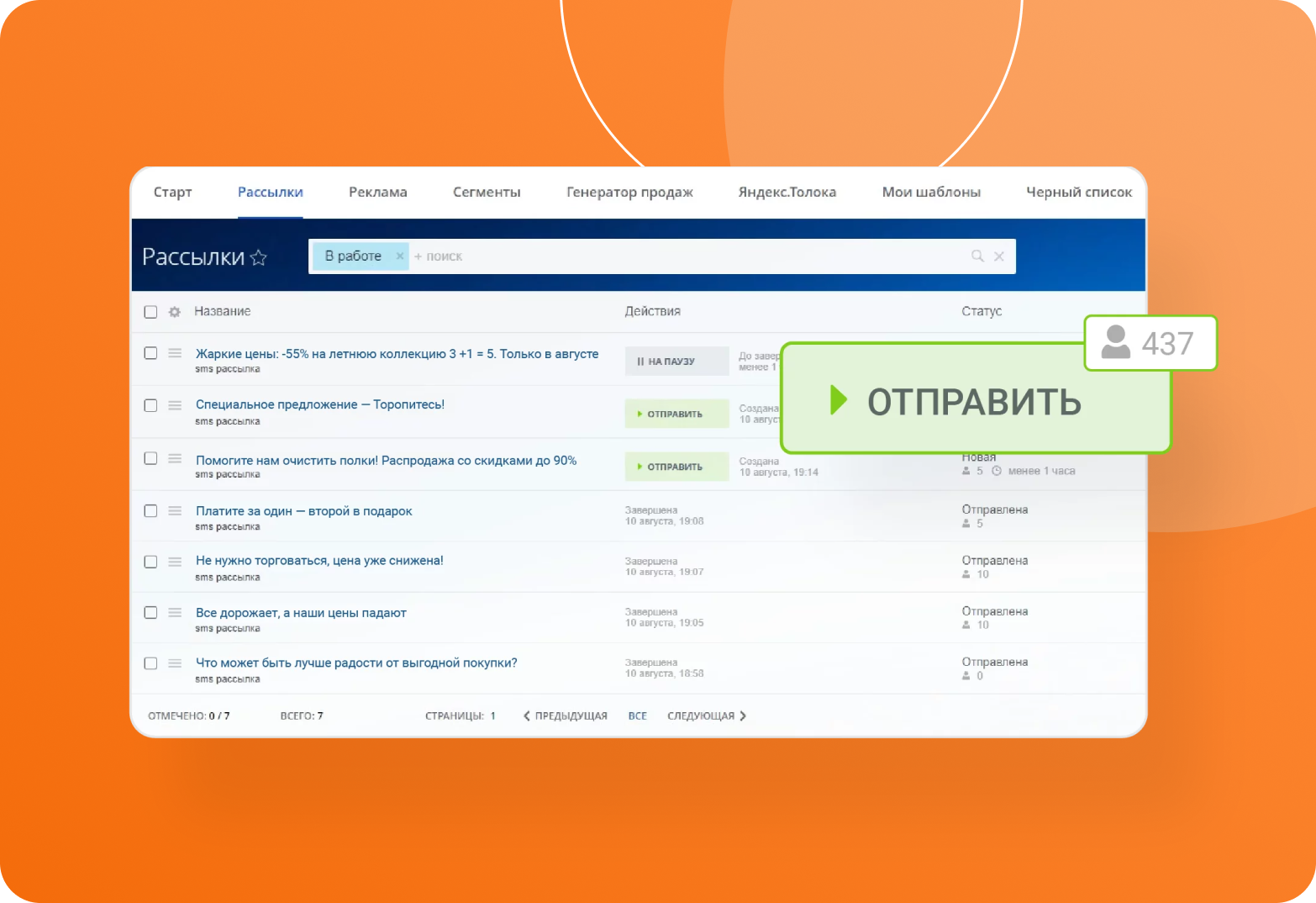This screenshot has width=1316, height=903.
Task: Go to СЛЕДУЮЩАЯ page
Action: coord(707,716)
